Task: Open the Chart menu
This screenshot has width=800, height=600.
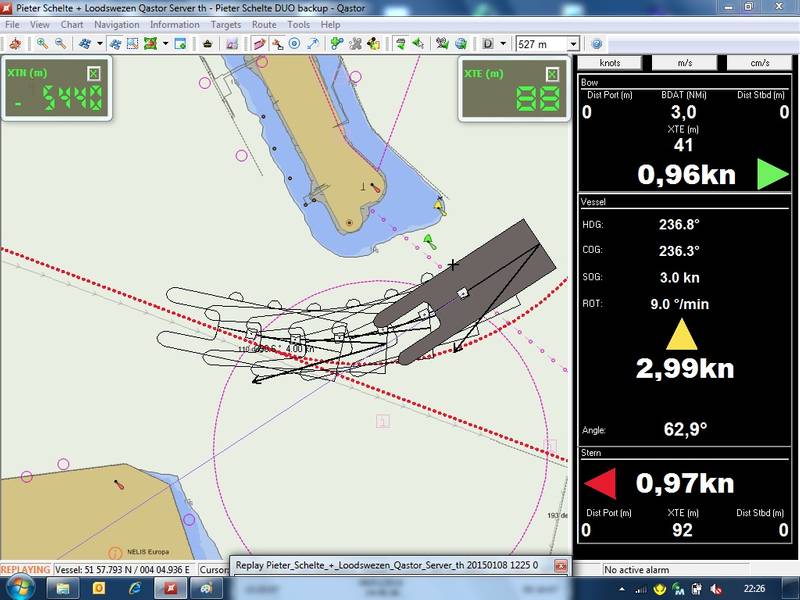Action: pyautogui.click(x=71, y=24)
